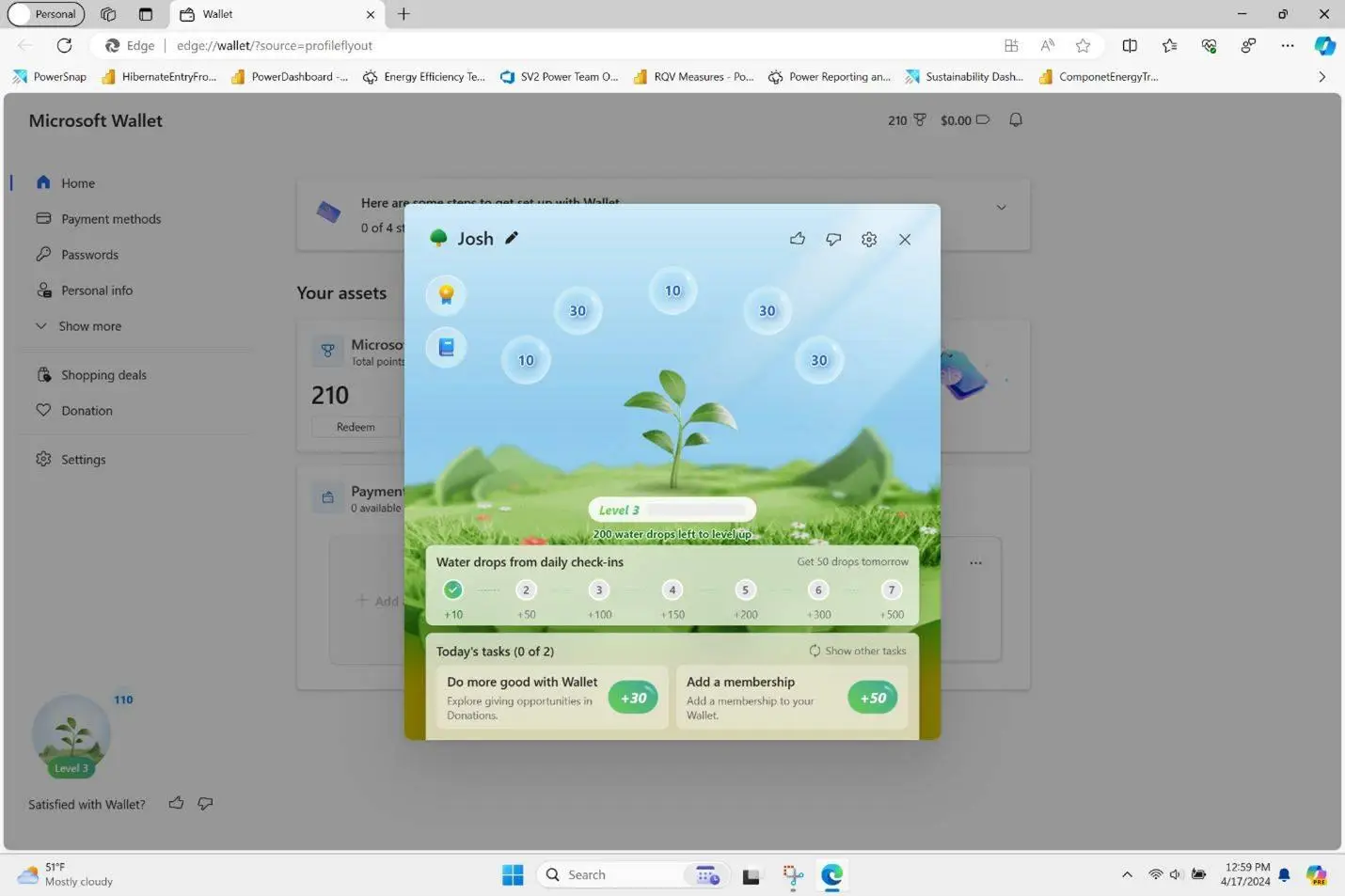Click the +30 Do more good button
Screen dimensions: 1345x896
(x=633, y=698)
